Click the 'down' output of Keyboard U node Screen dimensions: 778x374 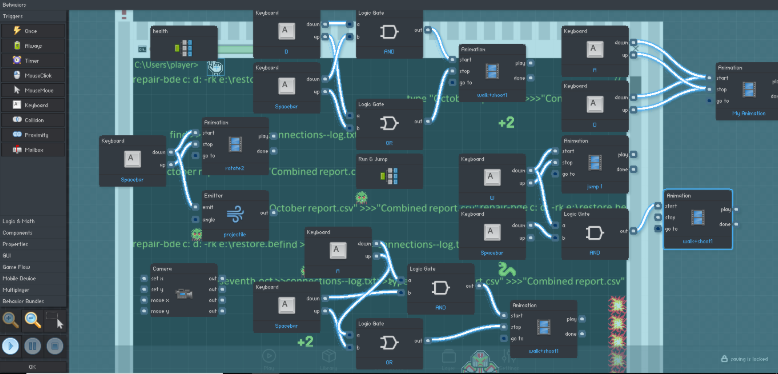pyautogui.click(x=531, y=171)
